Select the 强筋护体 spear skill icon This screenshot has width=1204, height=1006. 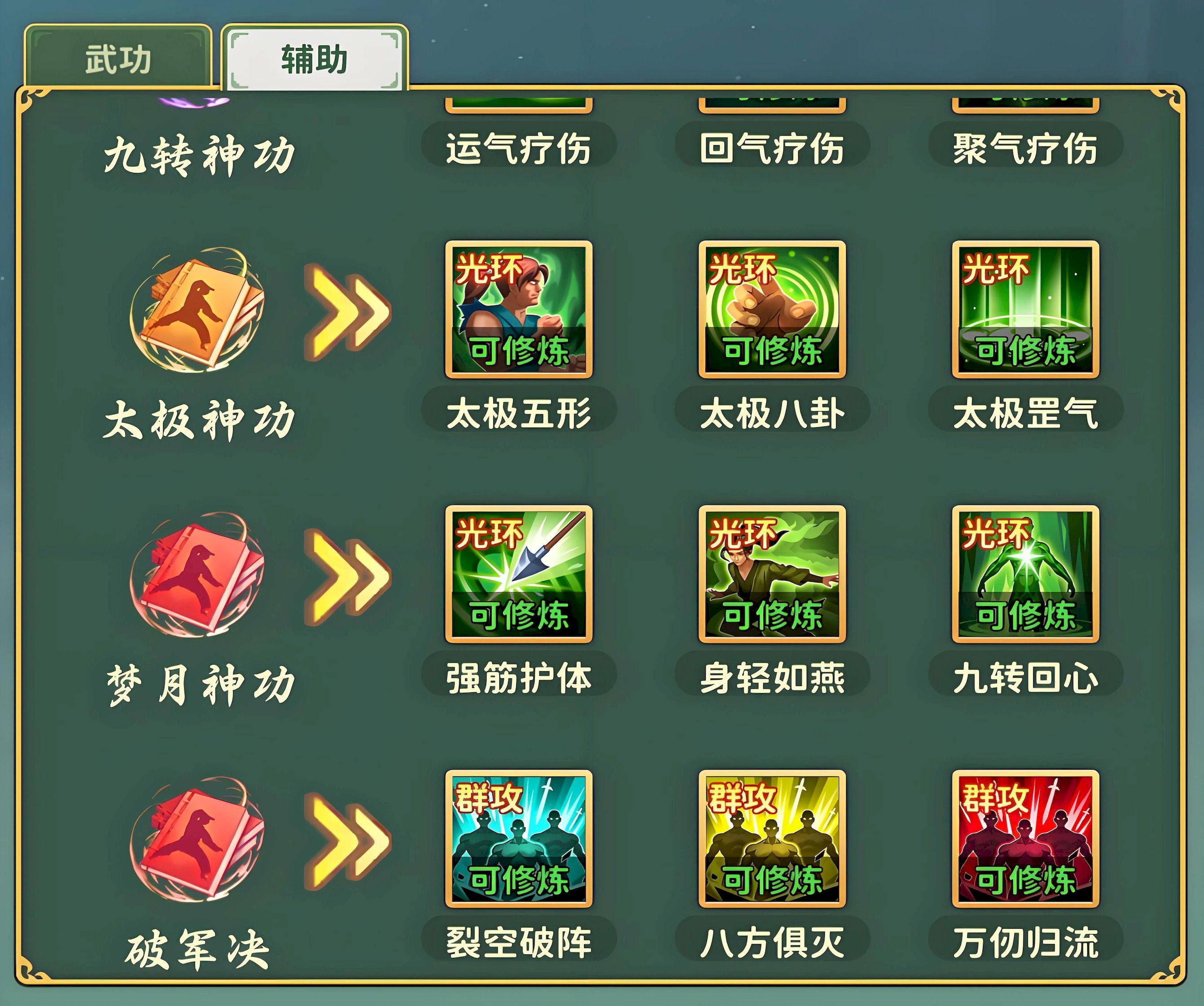pos(518,574)
